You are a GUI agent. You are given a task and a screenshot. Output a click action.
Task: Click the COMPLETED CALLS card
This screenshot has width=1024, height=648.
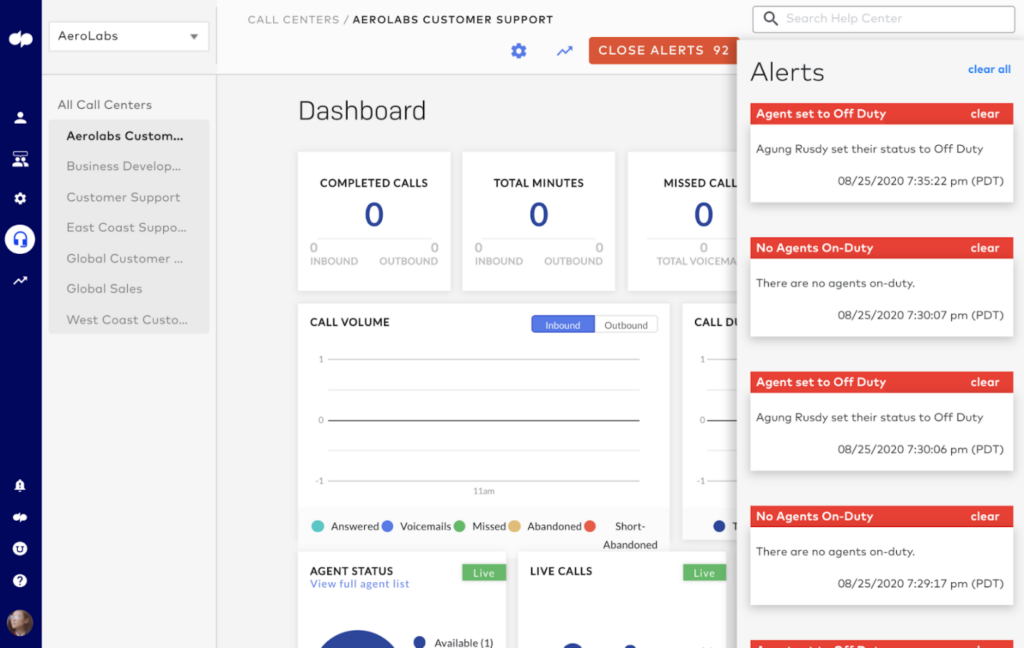[x=374, y=221]
